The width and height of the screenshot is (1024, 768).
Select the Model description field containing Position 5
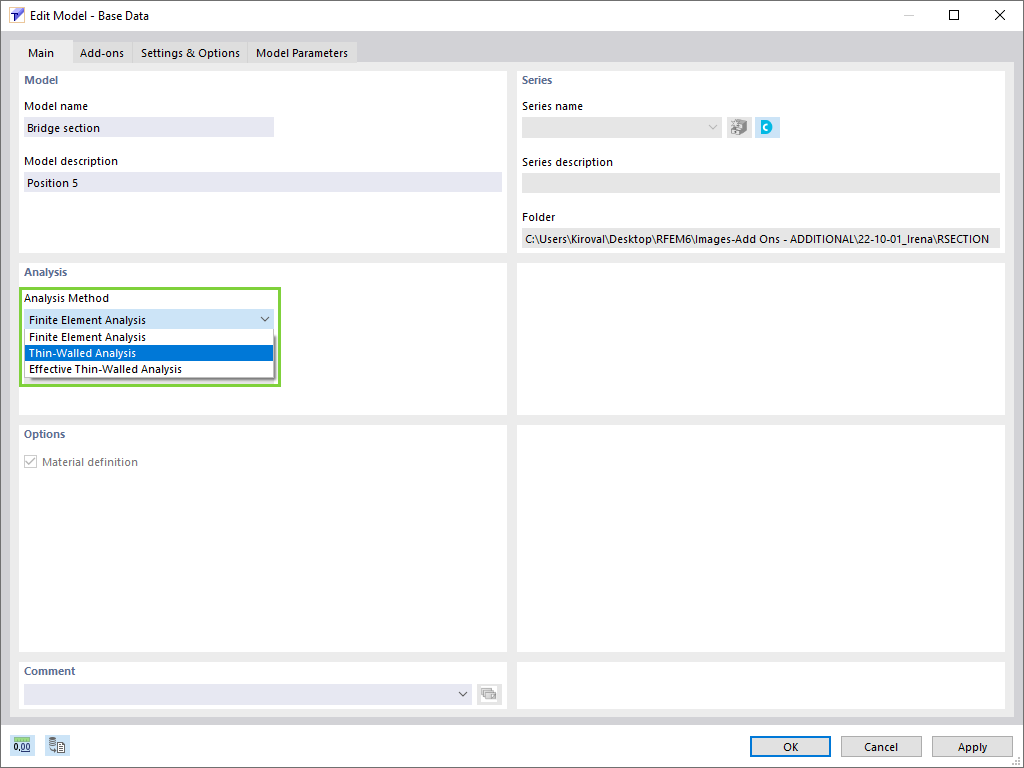(262, 181)
